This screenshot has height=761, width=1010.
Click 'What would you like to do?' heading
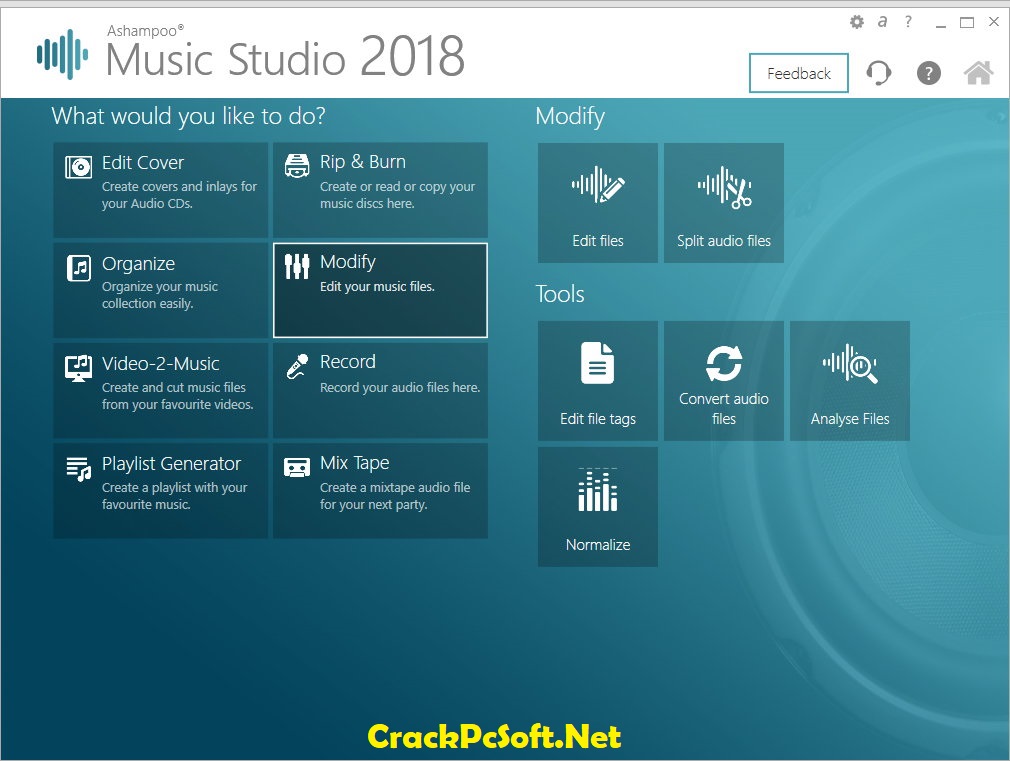point(188,116)
